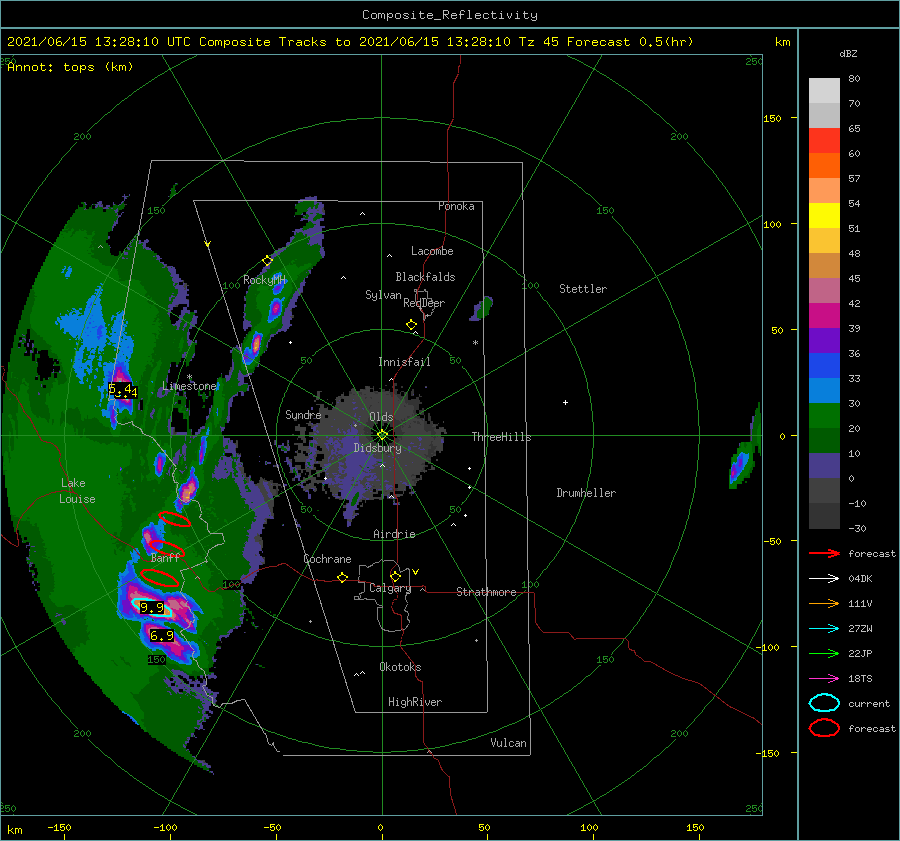The image size is (900, 841).
Task: Click the slate purple 10 dBZ swatch
Action: click(824, 465)
